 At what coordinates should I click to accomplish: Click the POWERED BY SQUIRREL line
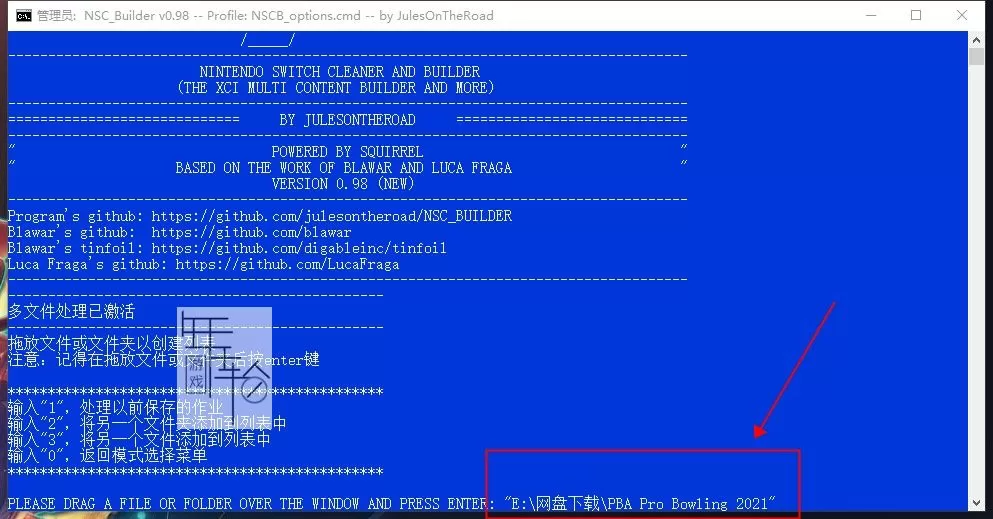tap(347, 151)
